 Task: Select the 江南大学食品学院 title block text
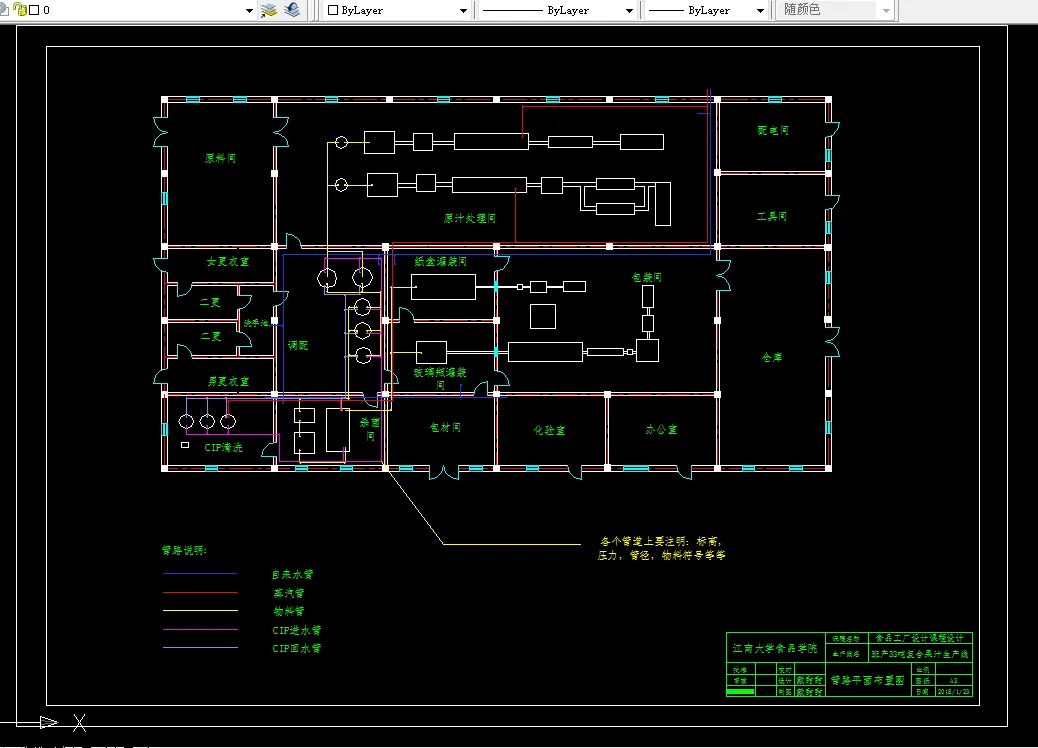click(775, 648)
